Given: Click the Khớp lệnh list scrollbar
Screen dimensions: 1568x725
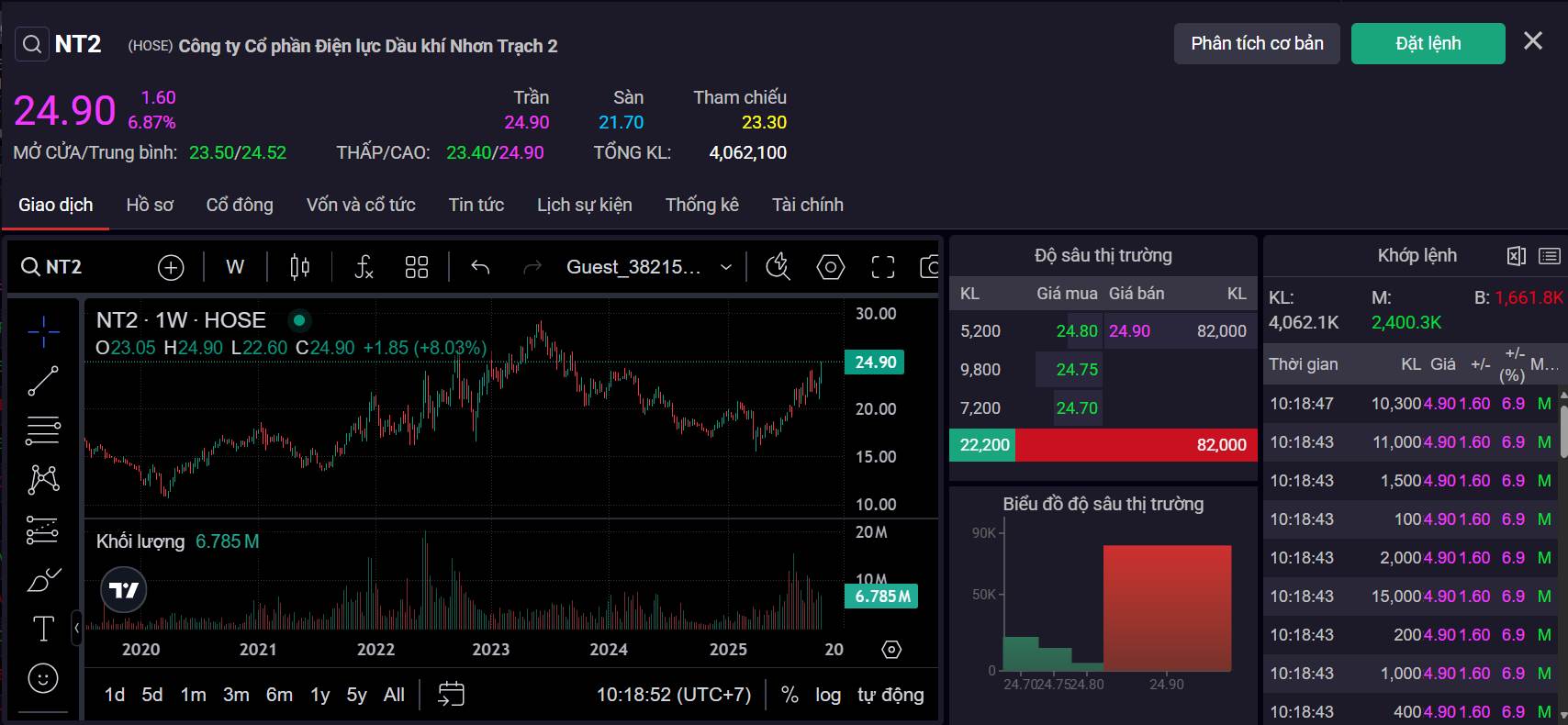Looking at the screenshot, I should point(1563,431).
